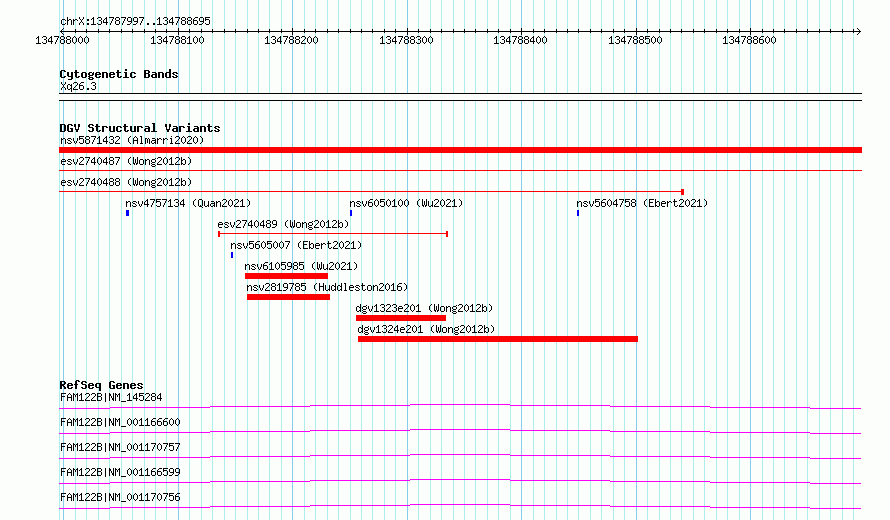
Task: Click the red bar of dgv1323e201
Action: tap(401, 318)
